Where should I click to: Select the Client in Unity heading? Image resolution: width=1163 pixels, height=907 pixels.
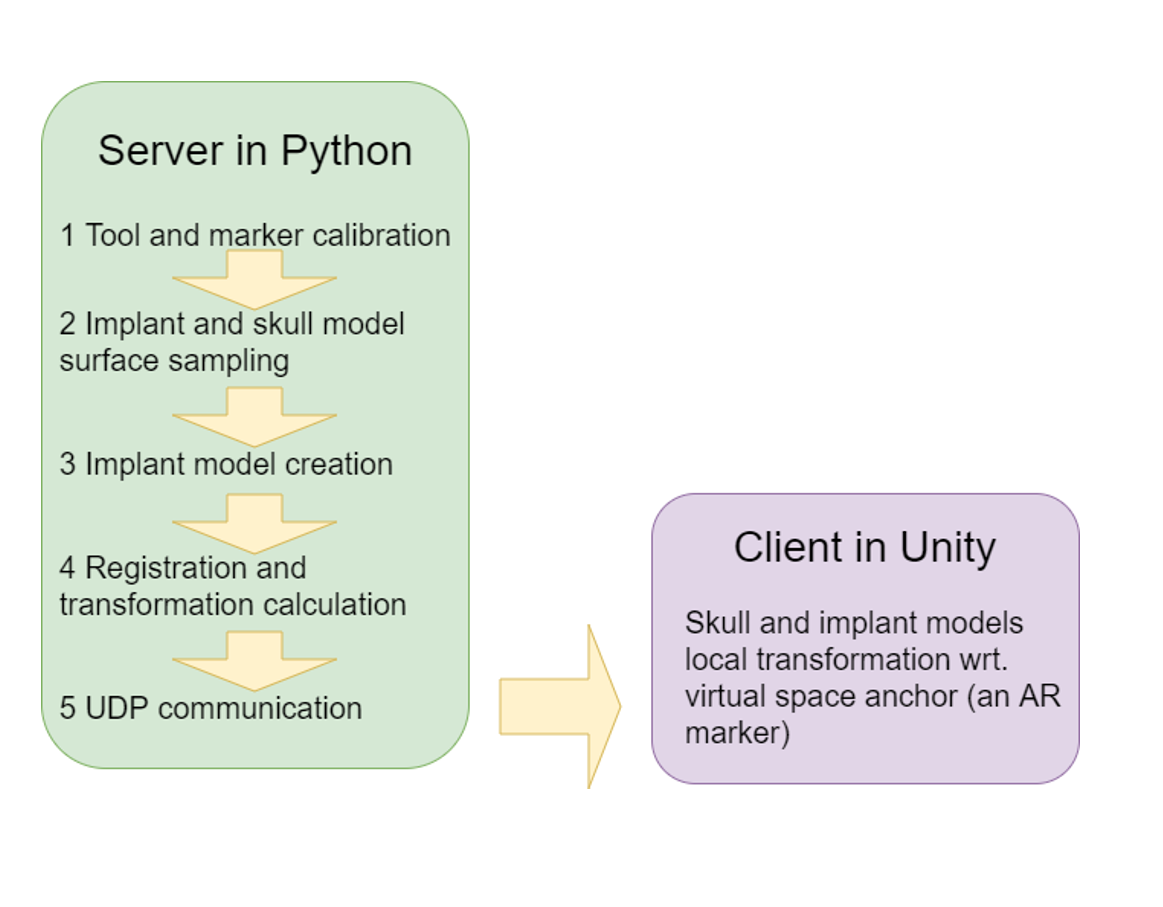(x=864, y=547)
